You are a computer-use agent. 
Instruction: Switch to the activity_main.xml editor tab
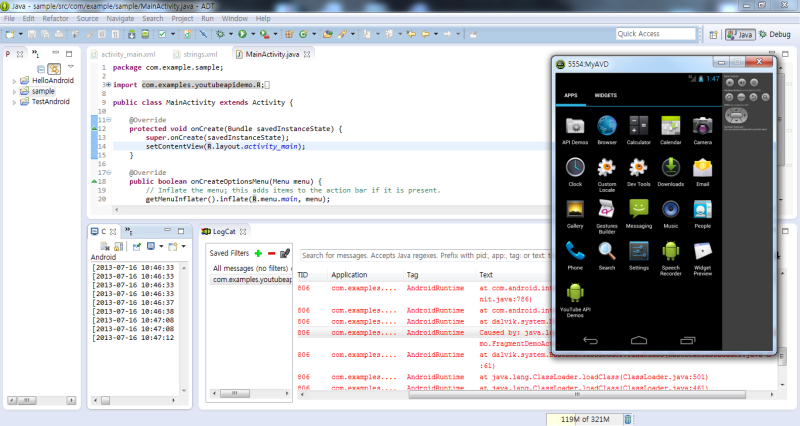point(123,54)
